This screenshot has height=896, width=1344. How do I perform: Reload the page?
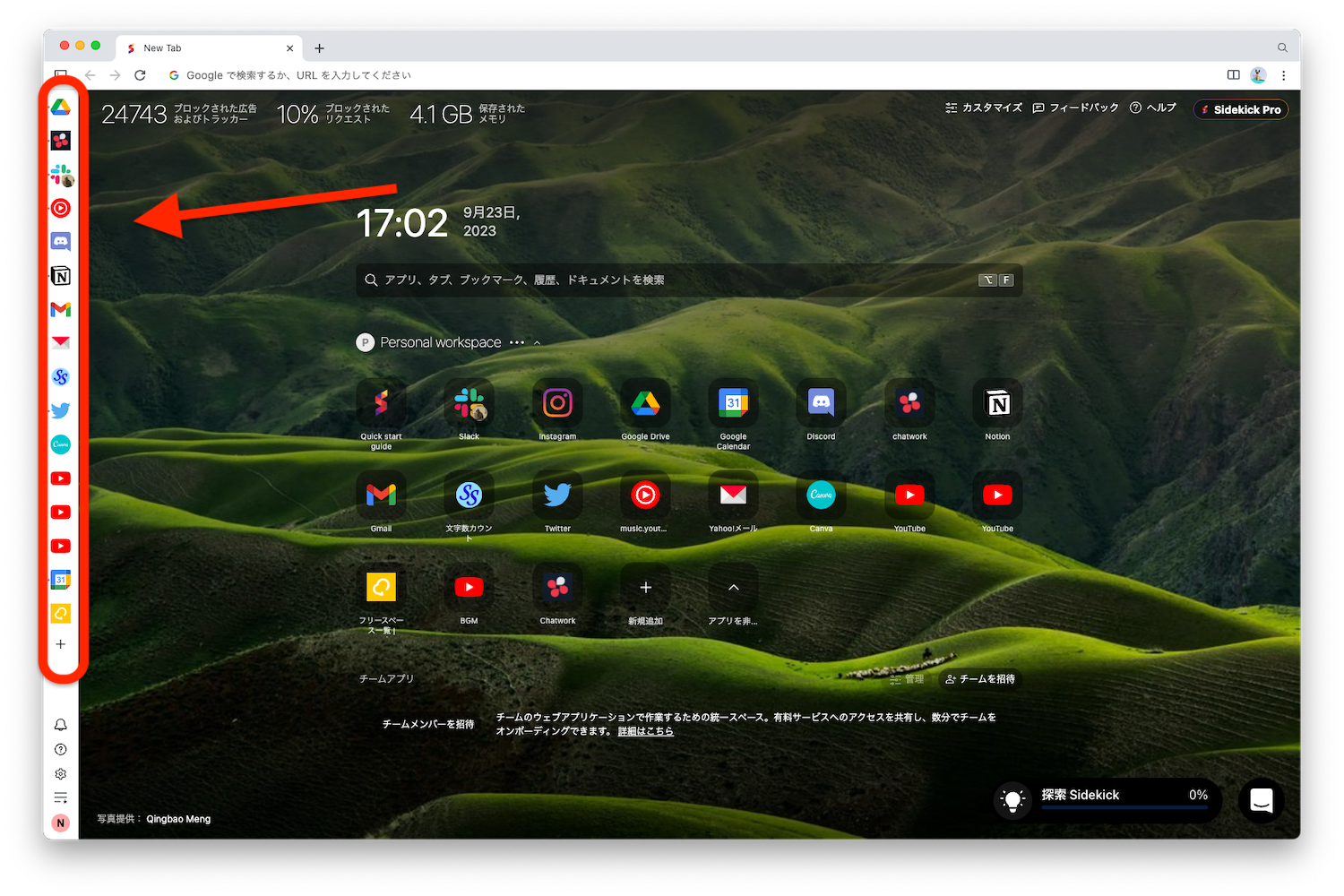[x=140, y=75]
